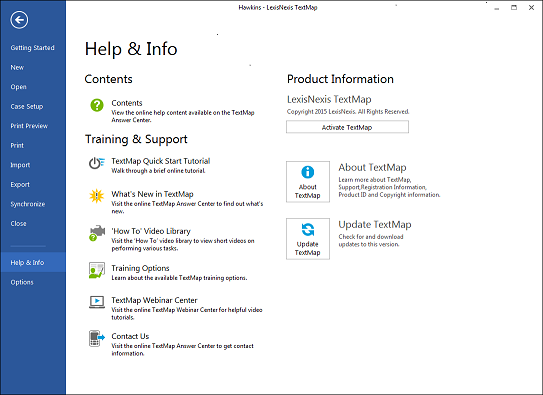This screenshot has height=395, width=543.
Task: Click the Quick Start Tutorial power icon
Action: (97, 163)
